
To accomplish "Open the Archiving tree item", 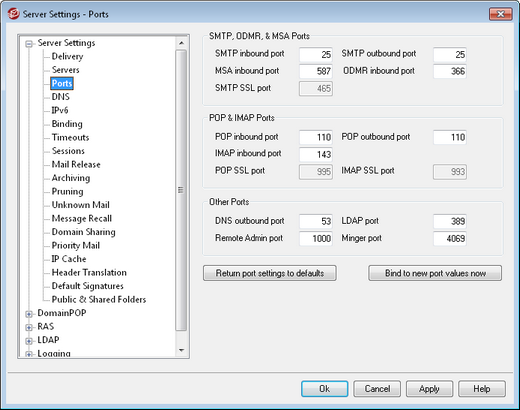I will (71, 178).
